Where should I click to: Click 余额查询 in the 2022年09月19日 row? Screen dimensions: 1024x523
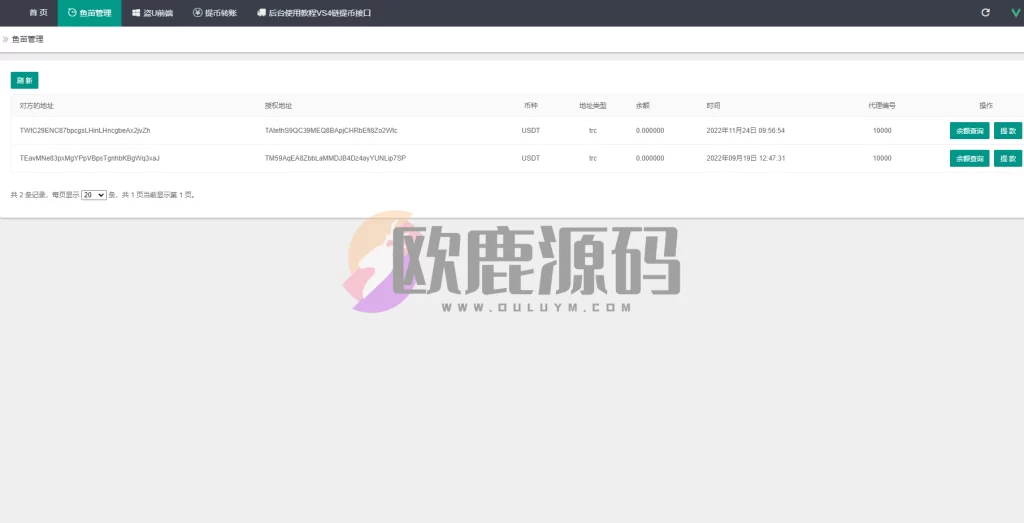point(969,159)
